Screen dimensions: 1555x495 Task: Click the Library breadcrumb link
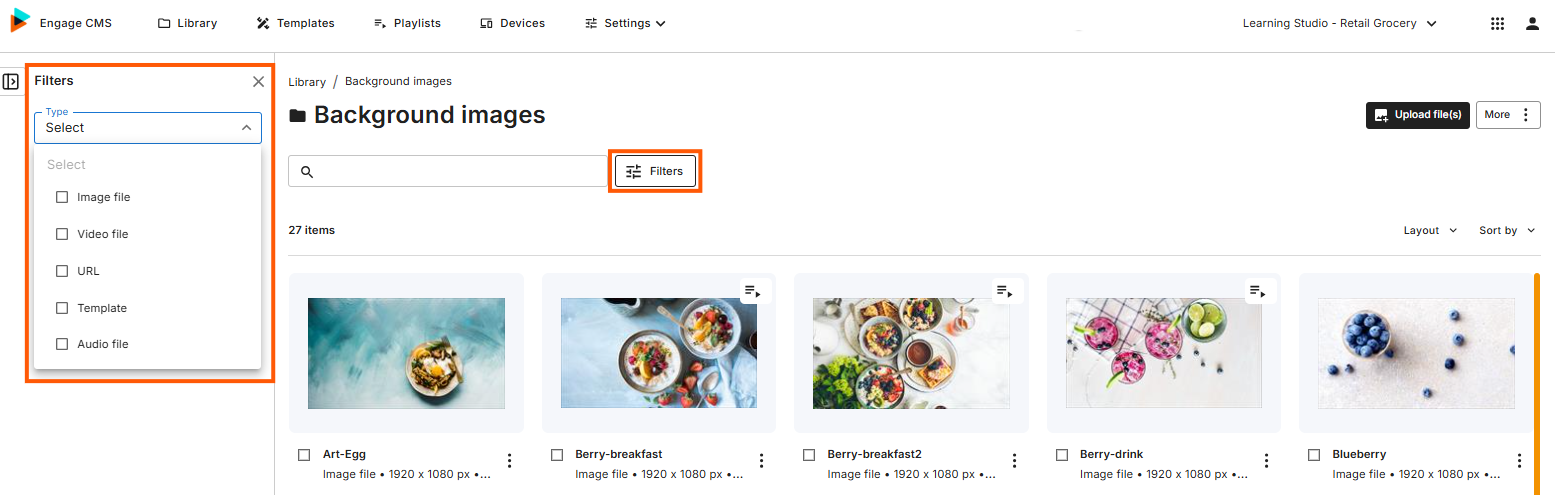[307, 82]
